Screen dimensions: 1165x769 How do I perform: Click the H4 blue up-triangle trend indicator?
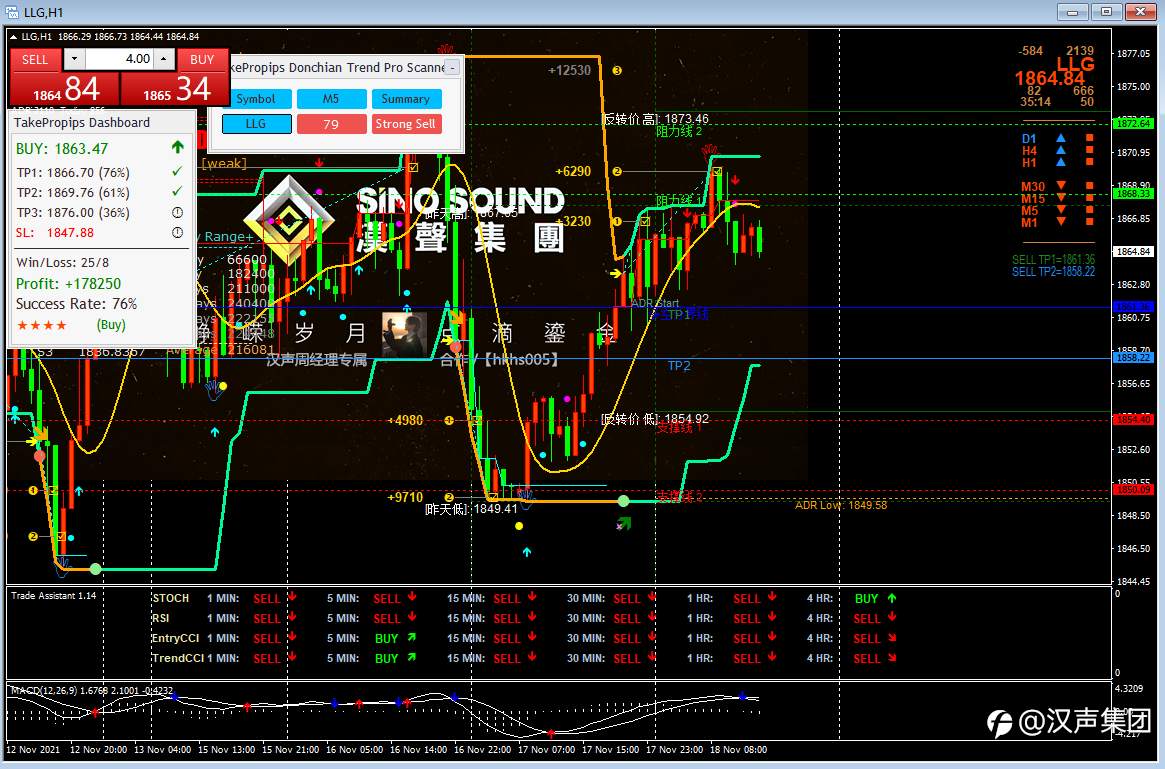1061,150
